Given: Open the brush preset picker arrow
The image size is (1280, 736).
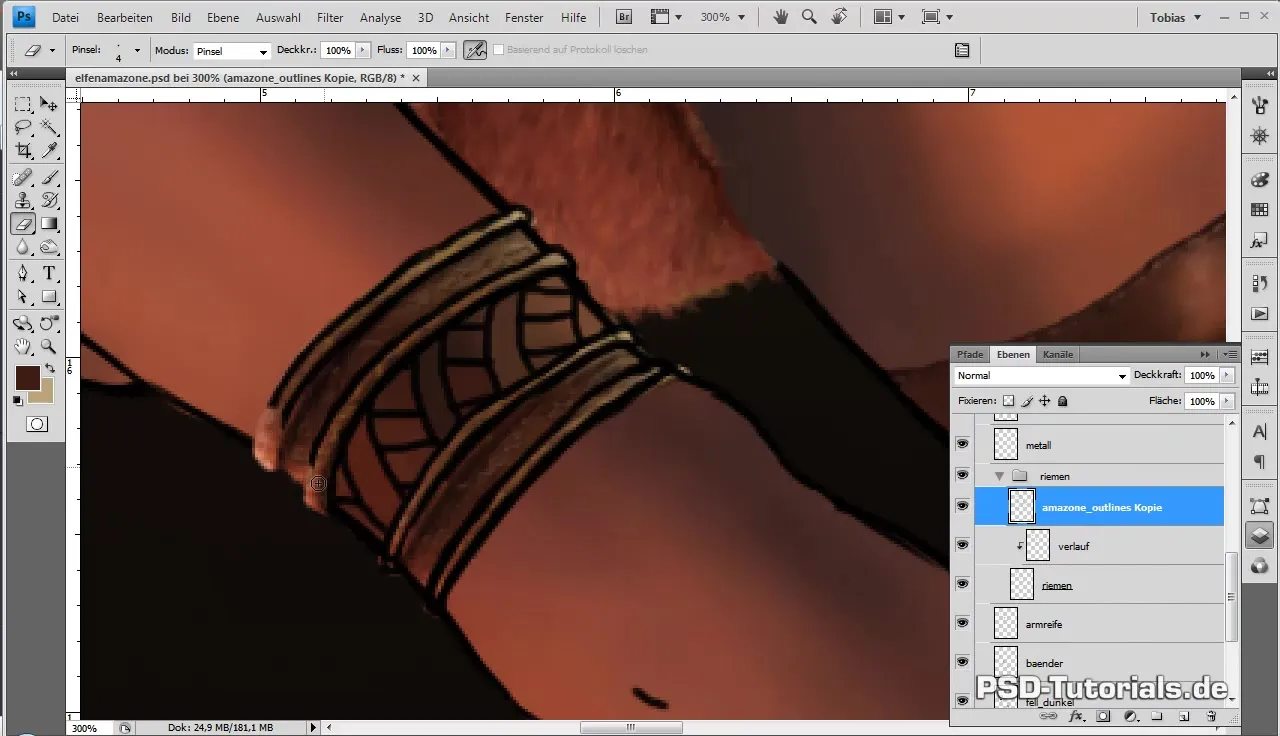Looking at the screenshot, I should pyautogui.click(x=137, y=50).
